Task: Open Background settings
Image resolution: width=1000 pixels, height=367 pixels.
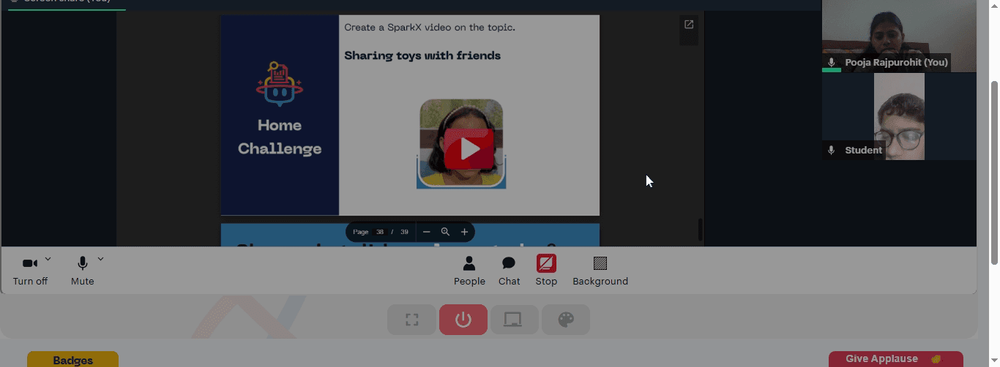Action: 600,271
